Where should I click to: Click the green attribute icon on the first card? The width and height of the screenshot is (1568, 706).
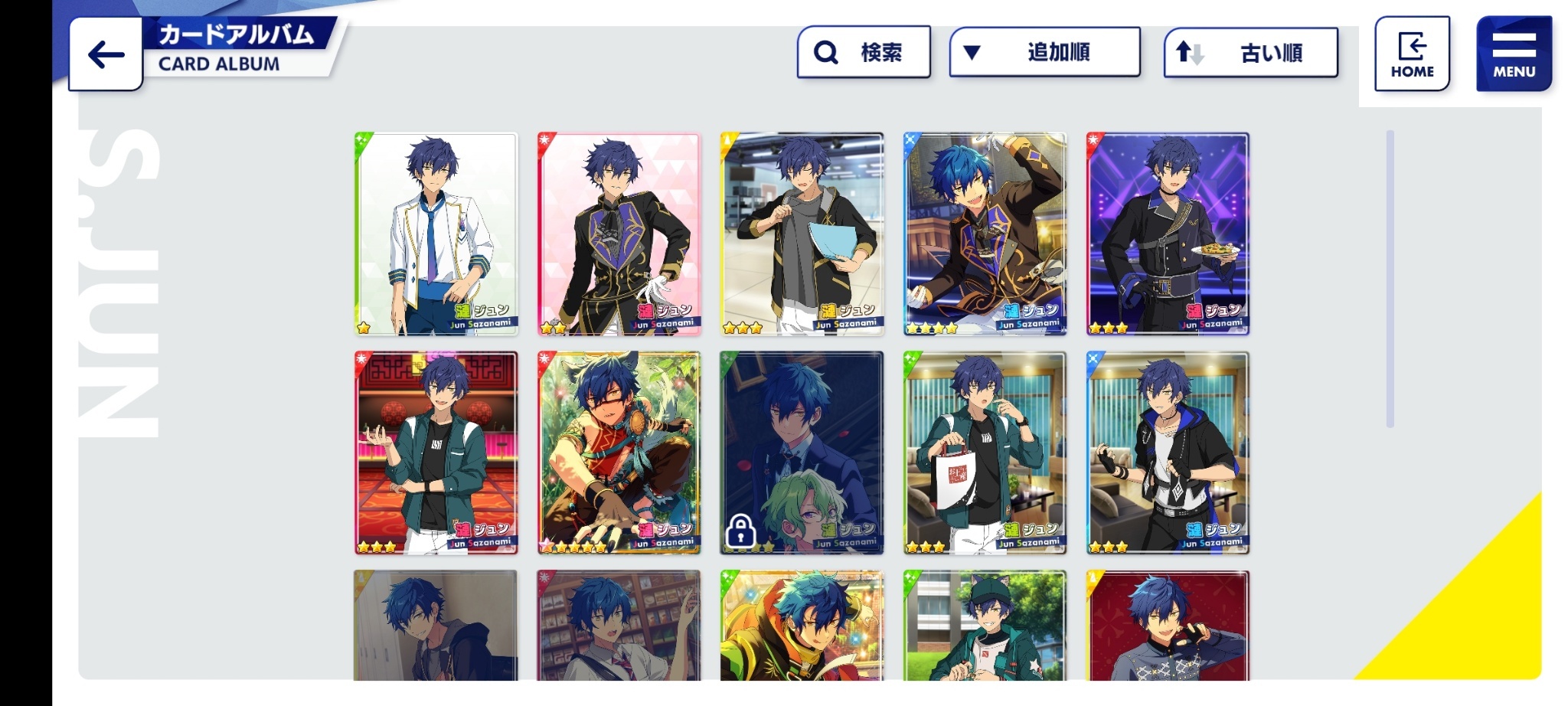tap(363, 141)
